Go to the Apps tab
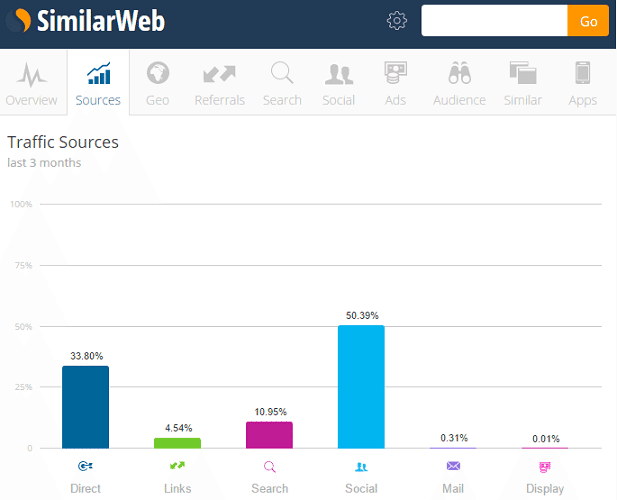This screenshot has width=617, height=500. 582,83
